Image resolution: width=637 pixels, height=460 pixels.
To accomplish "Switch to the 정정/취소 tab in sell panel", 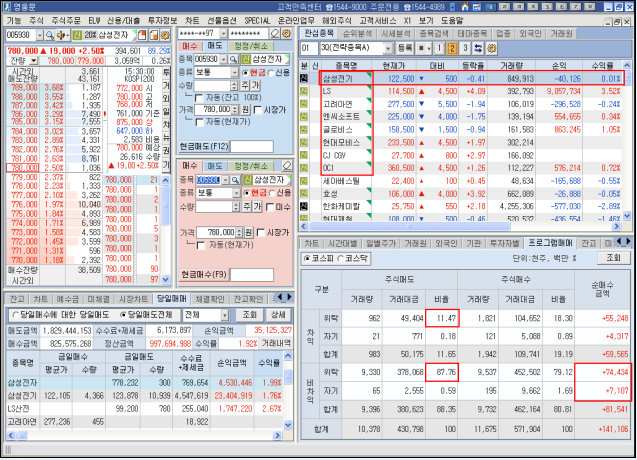I will [x=251, y=46].
